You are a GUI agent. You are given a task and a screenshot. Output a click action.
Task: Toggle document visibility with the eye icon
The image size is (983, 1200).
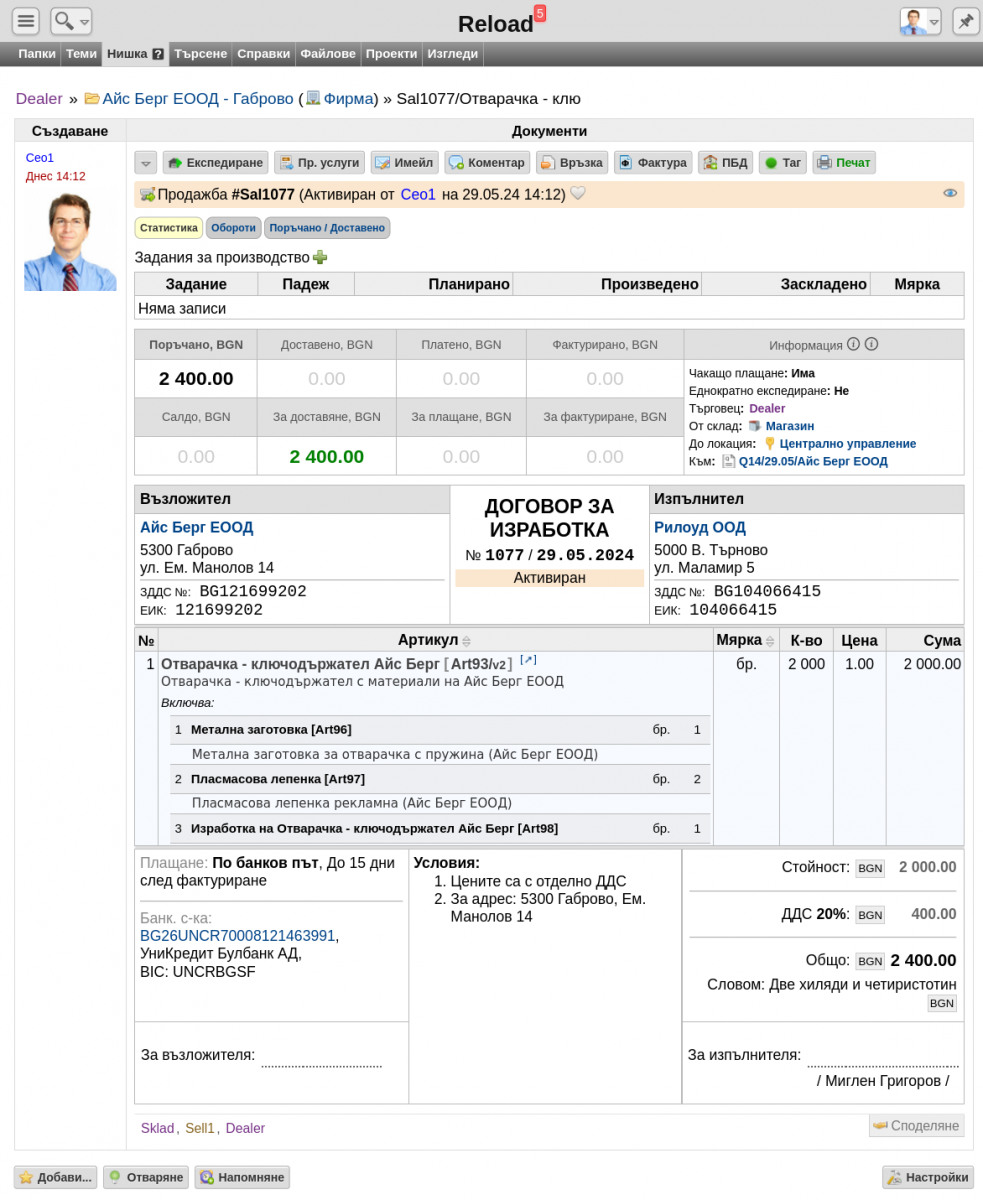pos(950,194)
